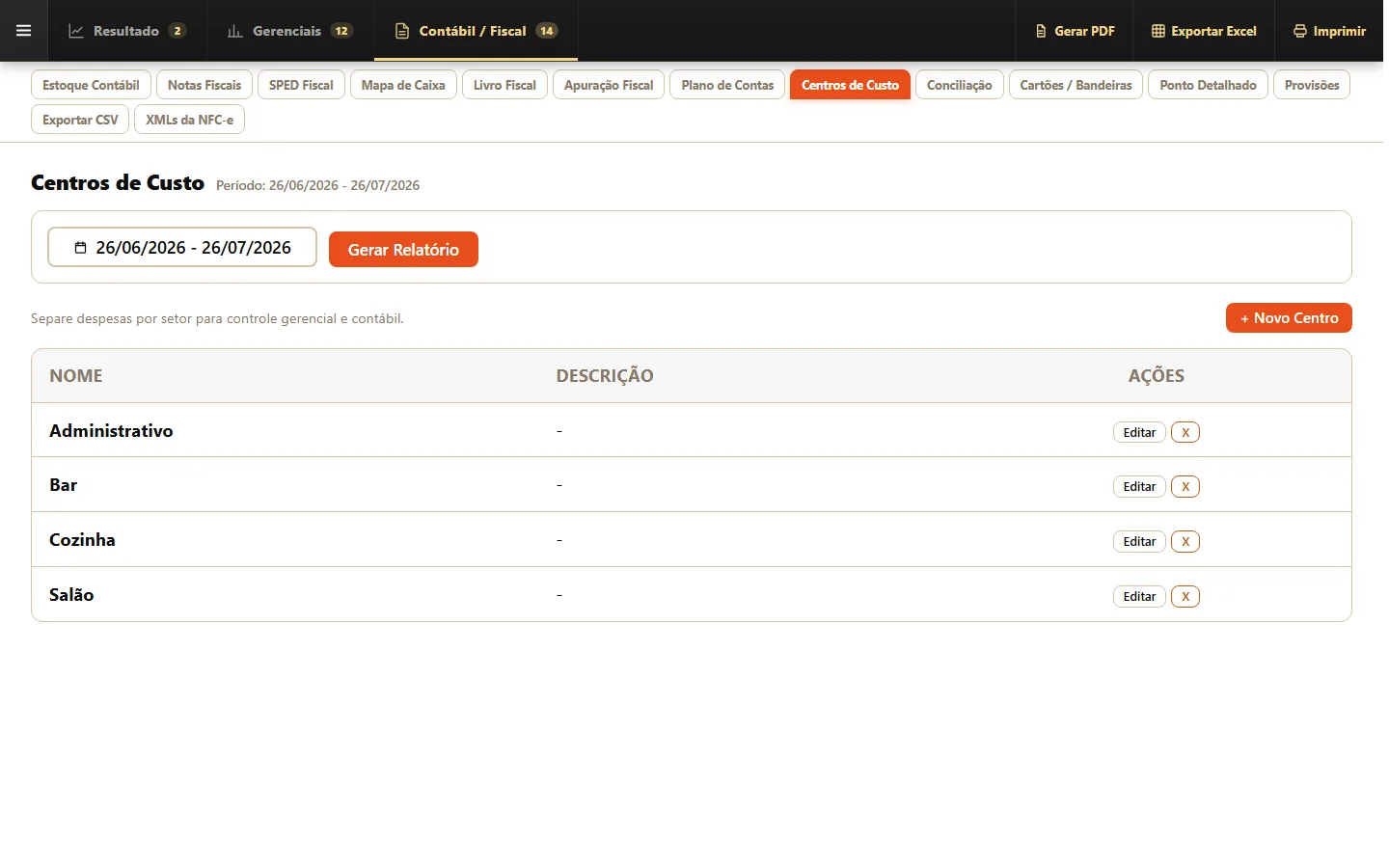1389x868 pixels.
Task: Edit the Cozinha cost center
Action: [1139, 541]
